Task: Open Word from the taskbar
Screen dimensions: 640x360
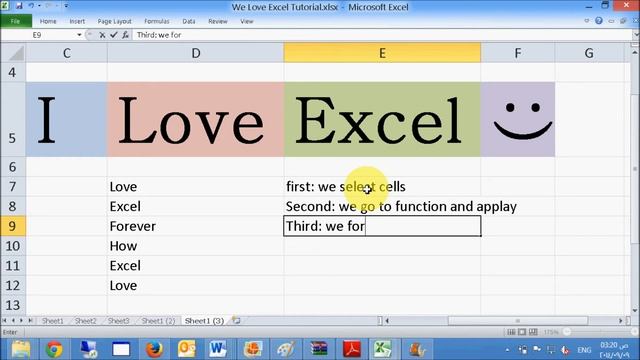Action: point(218,349)
